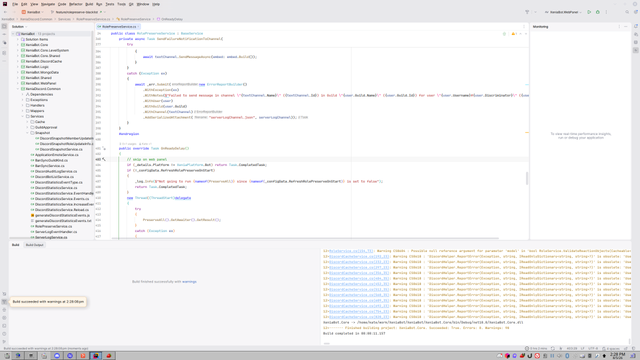640x360 pixels.
Task: Click the line separator LF in status bar
Action: pyautogui.click(x=582, y=349)
